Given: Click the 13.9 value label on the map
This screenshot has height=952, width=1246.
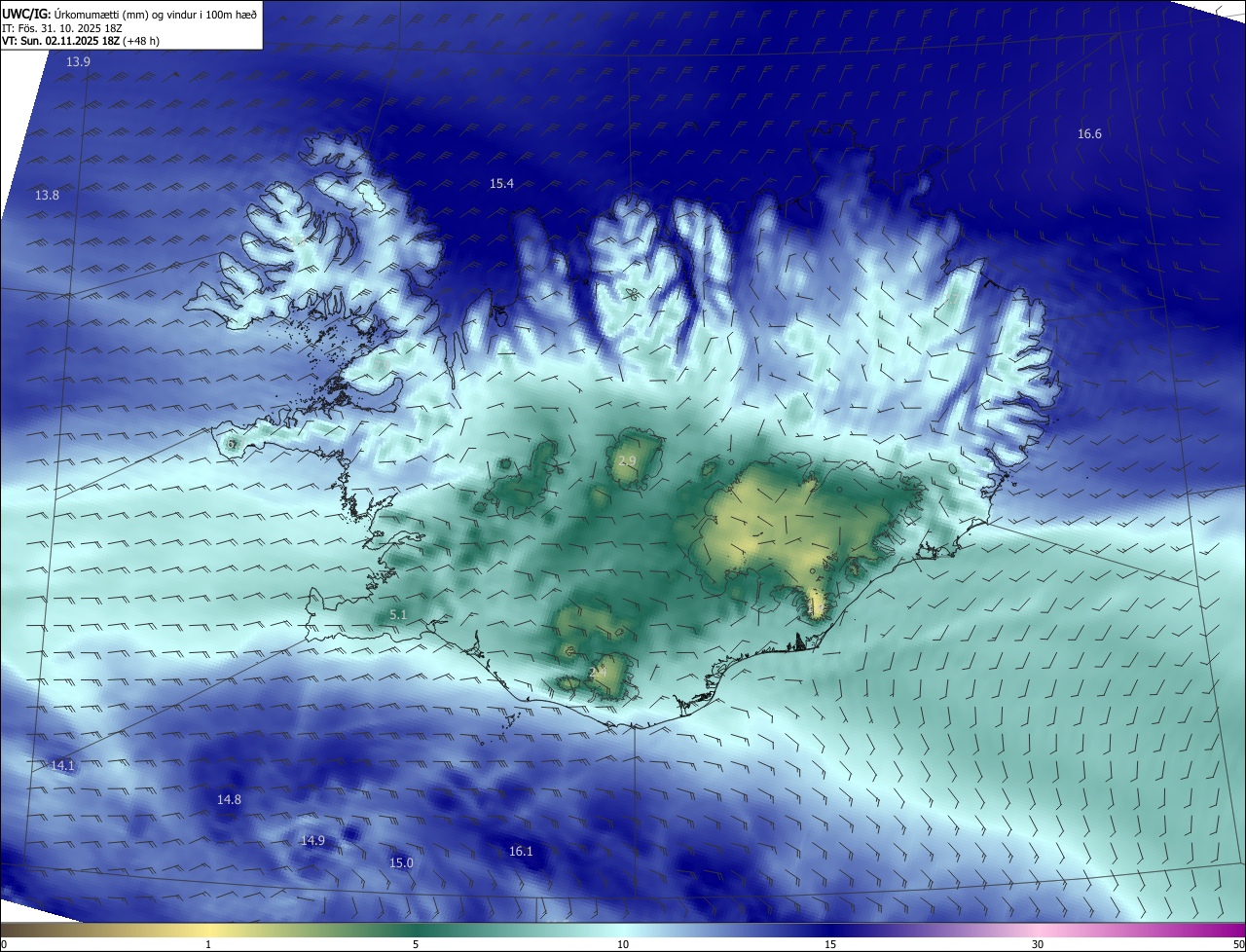Looking at the screenshot, I should (78, 61).
